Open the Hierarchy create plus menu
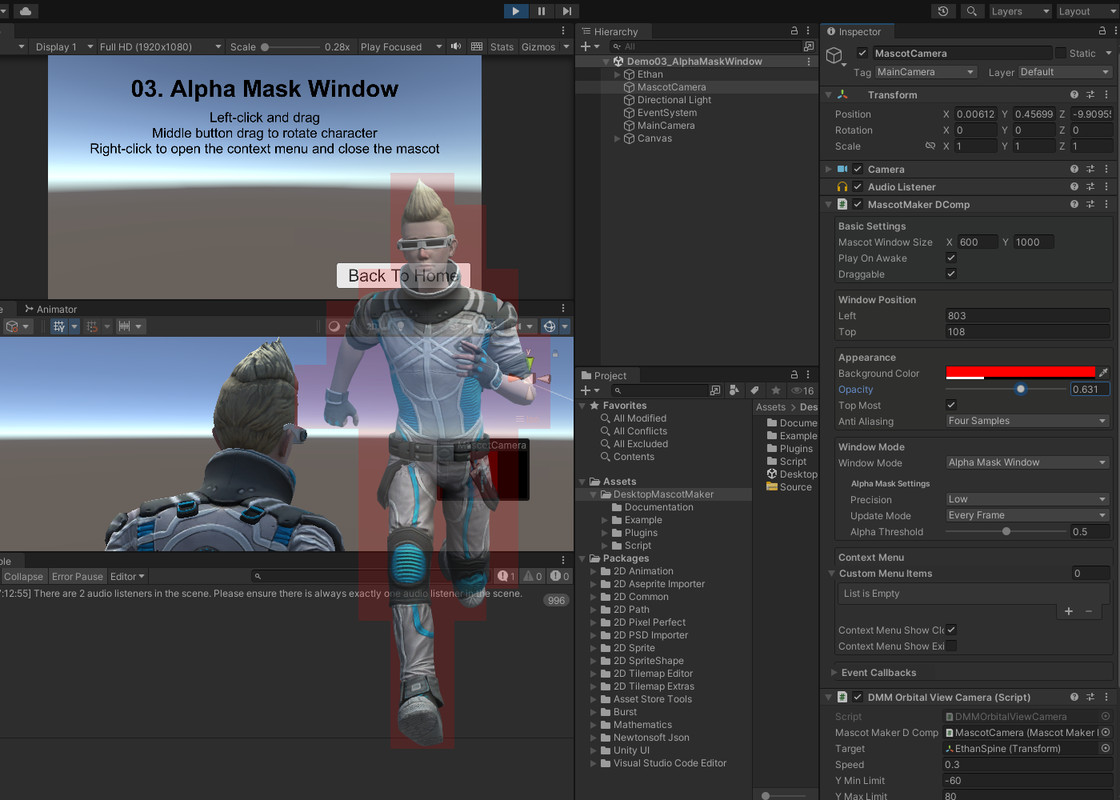1120x800 pixels. click(x=586, y=47)
